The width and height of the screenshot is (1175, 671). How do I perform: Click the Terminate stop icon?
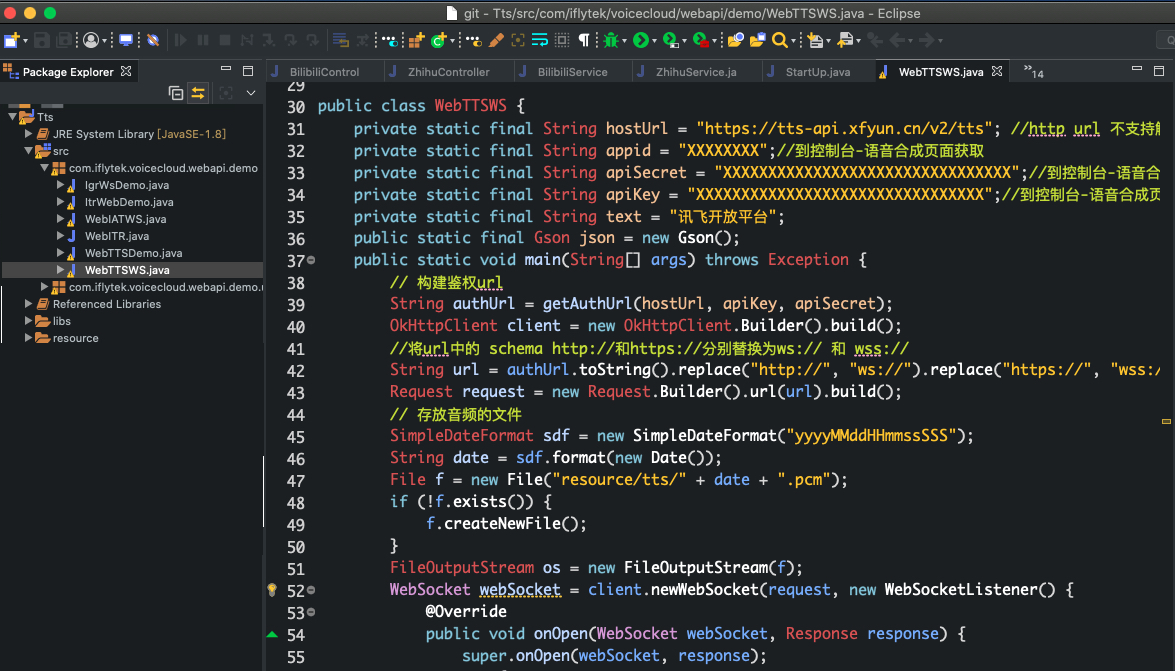tap(223, 40)
